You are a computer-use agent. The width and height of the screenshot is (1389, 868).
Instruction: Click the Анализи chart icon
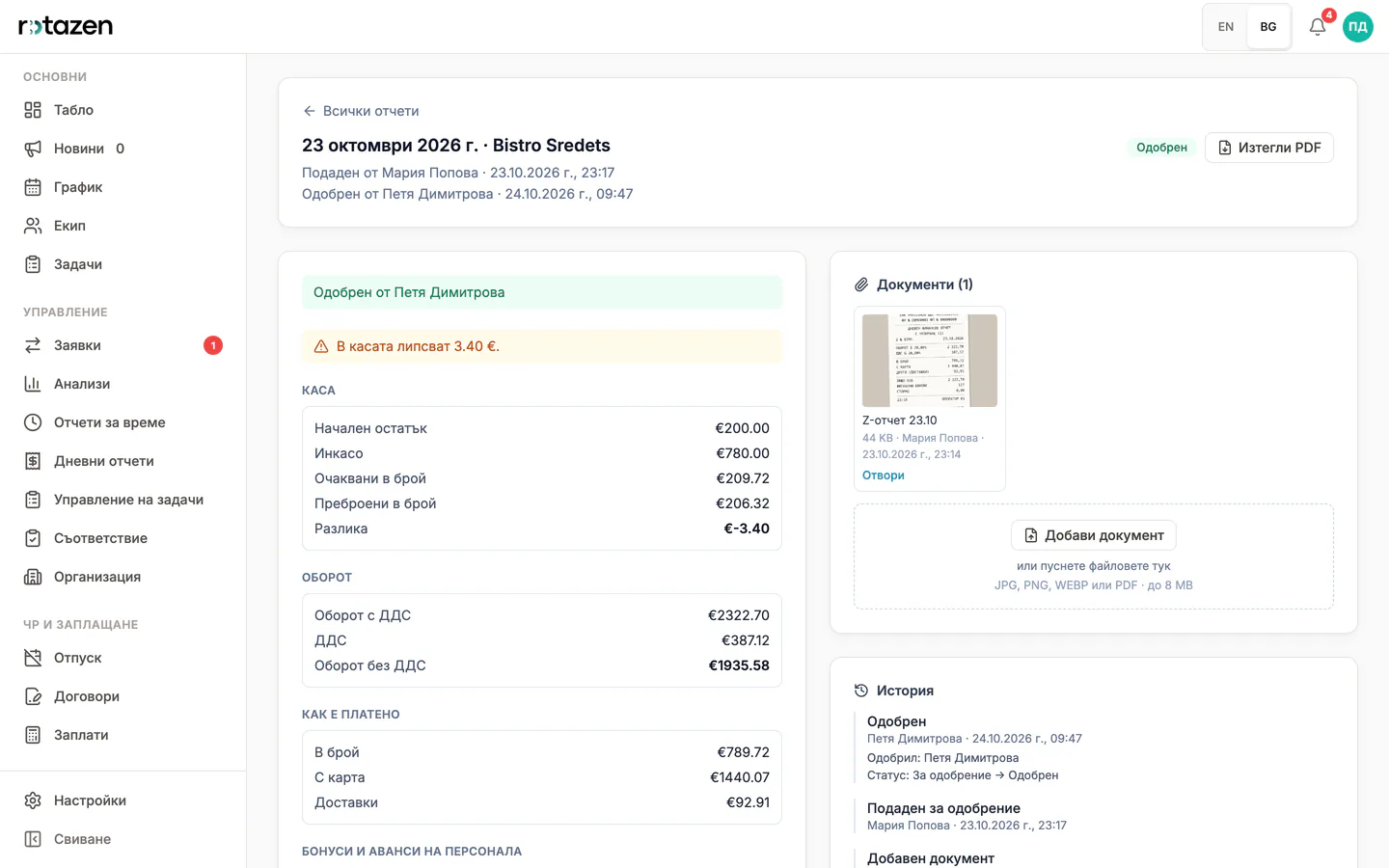pyautogui.click(x=33, y=384)
